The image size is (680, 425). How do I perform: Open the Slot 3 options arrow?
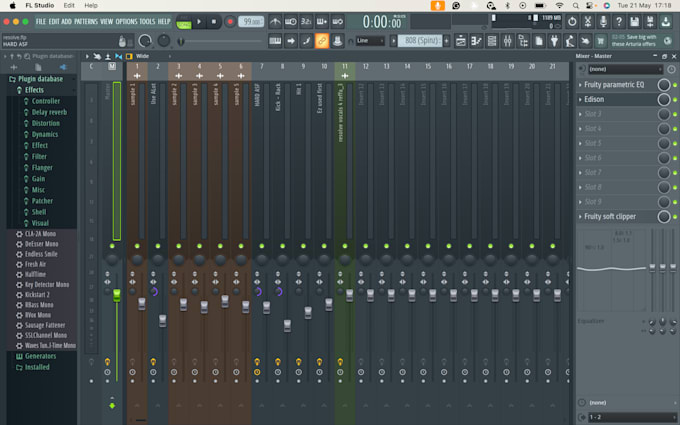click(580, 114)
